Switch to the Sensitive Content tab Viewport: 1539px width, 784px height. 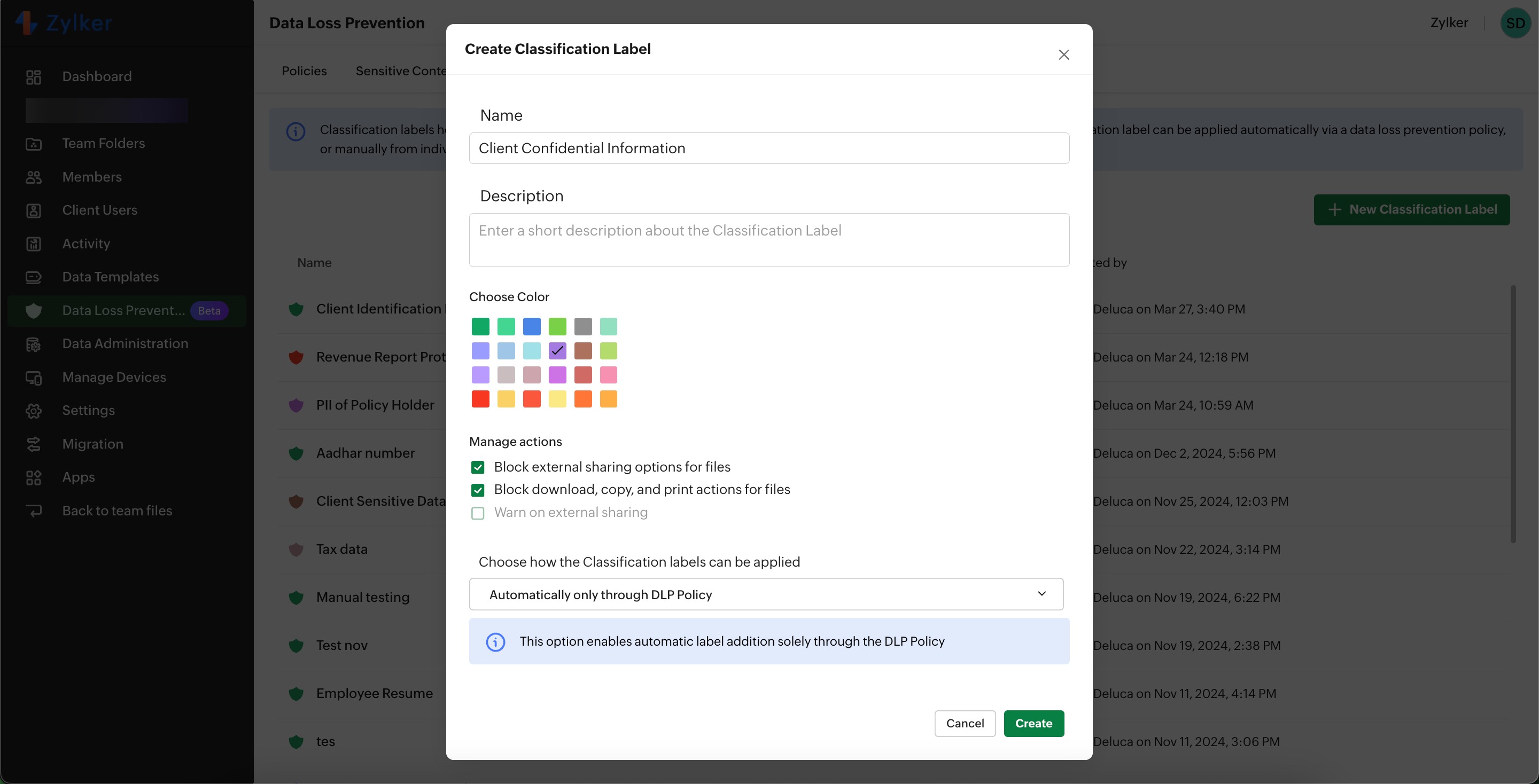401,71
